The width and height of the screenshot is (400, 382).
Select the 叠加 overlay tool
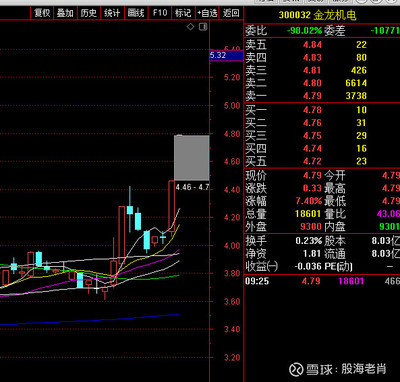[x=65, y=13]
